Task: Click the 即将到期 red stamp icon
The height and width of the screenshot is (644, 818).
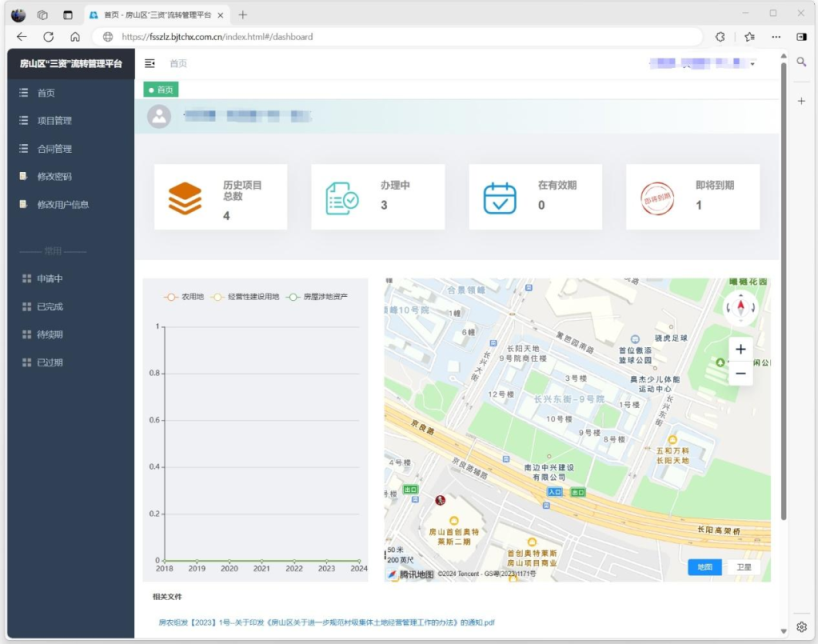Action: 657,198
